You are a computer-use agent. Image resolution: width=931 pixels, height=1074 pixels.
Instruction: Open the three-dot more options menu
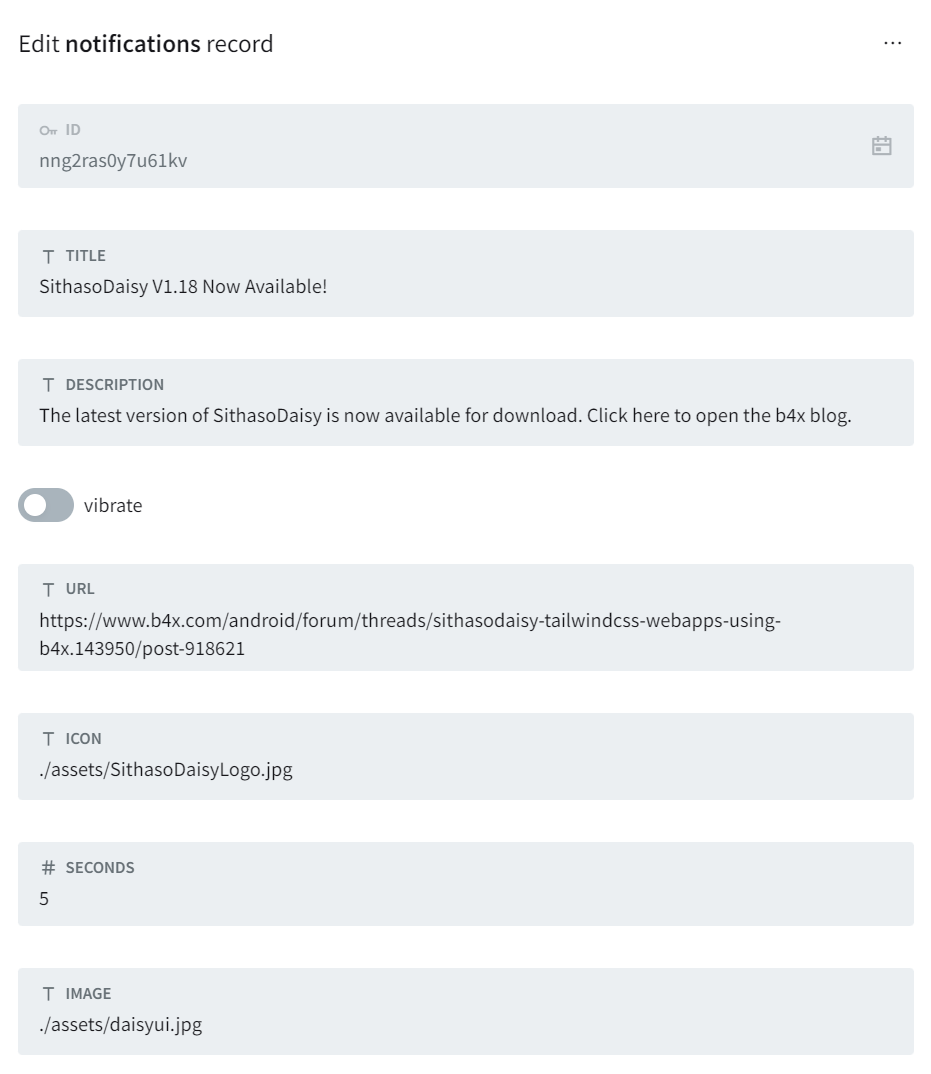tap(892, 44)
